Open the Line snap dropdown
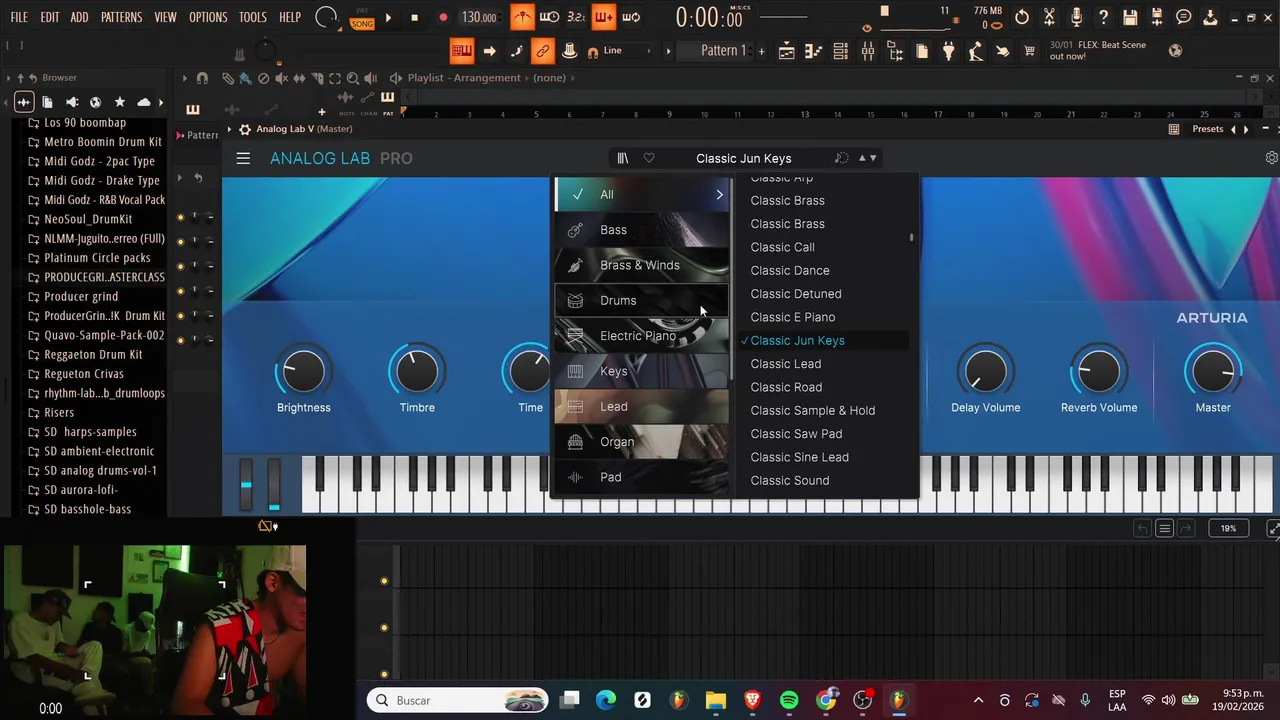Viewport: 1280px width, 720px height. click(625, 51)
